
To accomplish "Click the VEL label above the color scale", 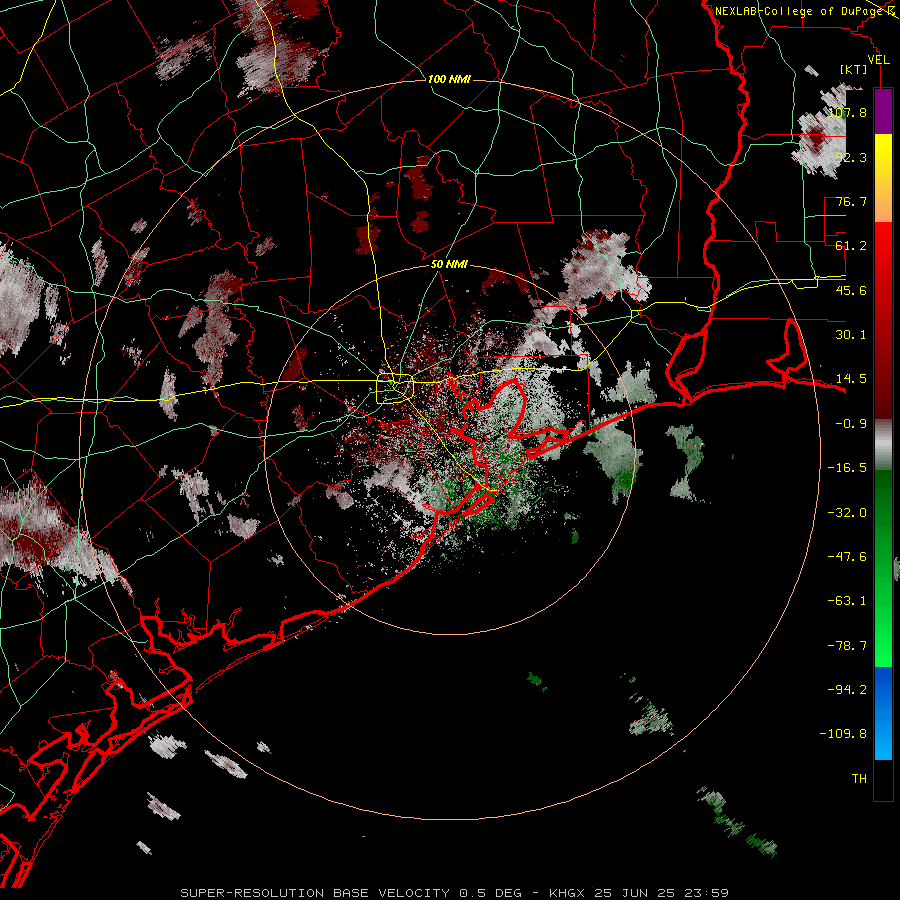I will tap(878, 60).
